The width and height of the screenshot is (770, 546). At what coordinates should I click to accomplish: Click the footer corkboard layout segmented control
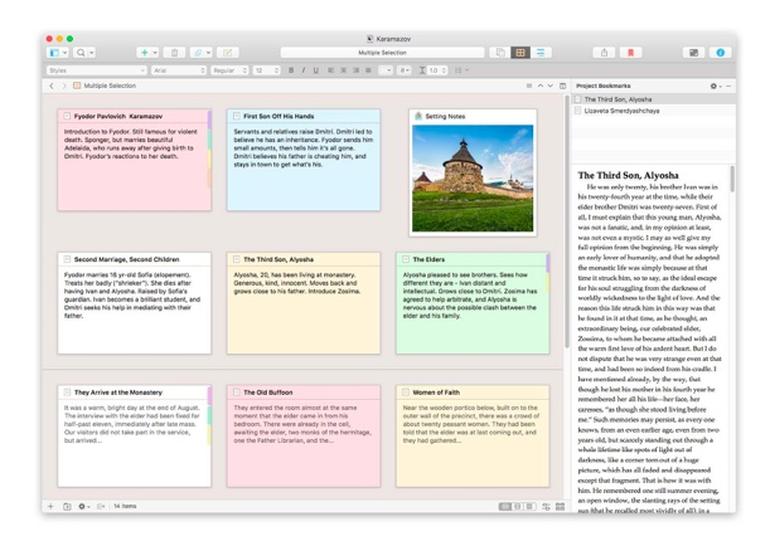tap(517, 506)
